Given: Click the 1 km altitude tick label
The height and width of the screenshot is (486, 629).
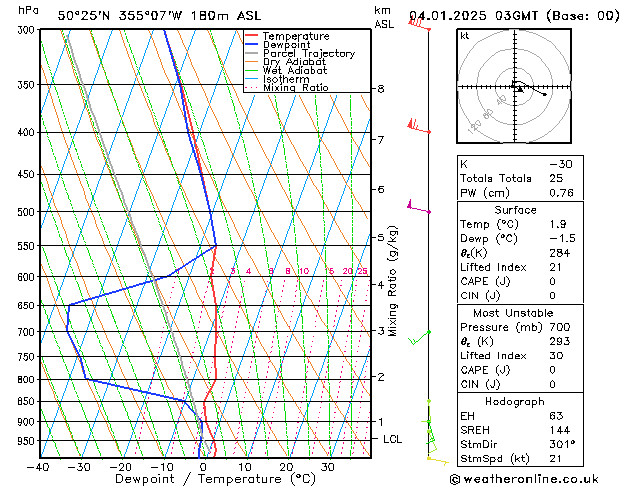Looking at the screenshot, I should tap(381, 422).
